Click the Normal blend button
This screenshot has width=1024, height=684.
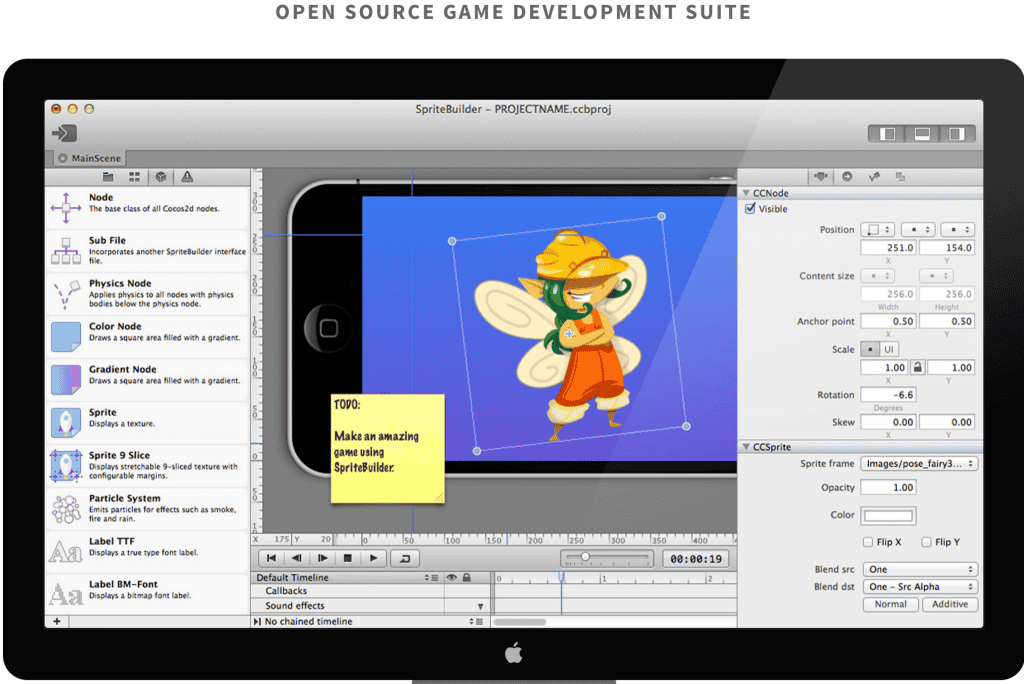pos(891,604)
